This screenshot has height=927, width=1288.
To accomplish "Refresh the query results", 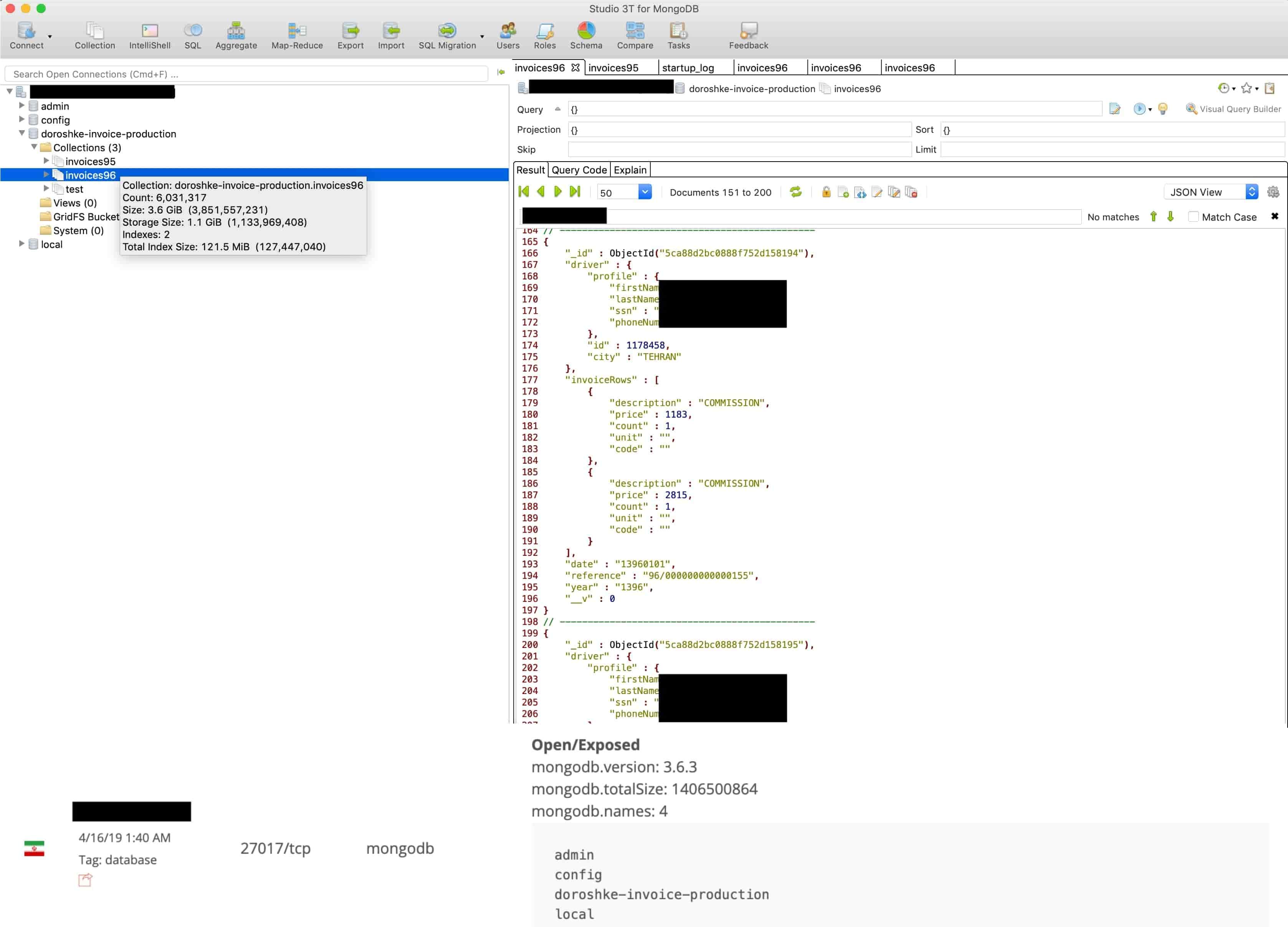I will tap(795, 192).
